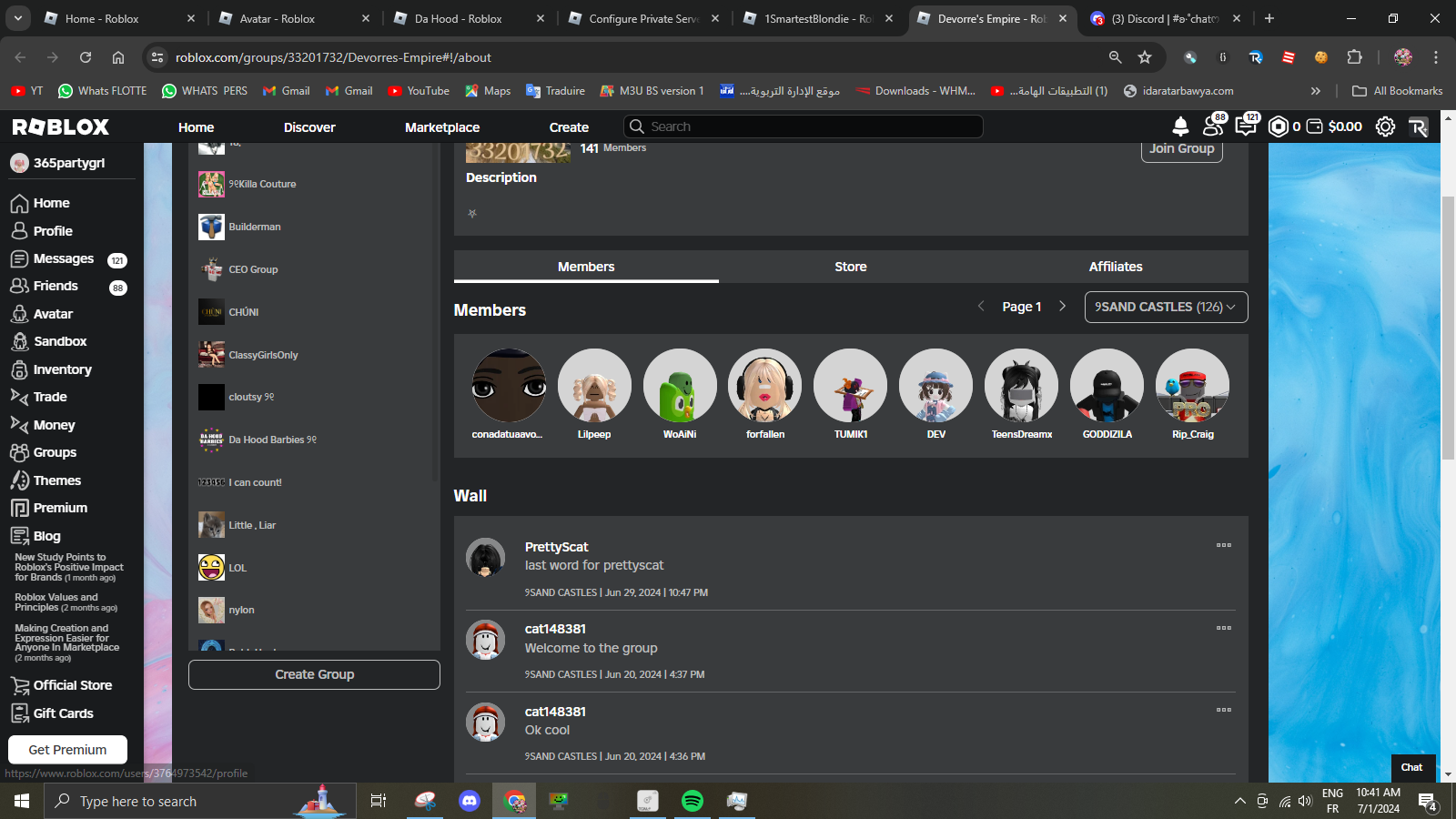Open GODDIZILA's member avatar

(1107, 386)
